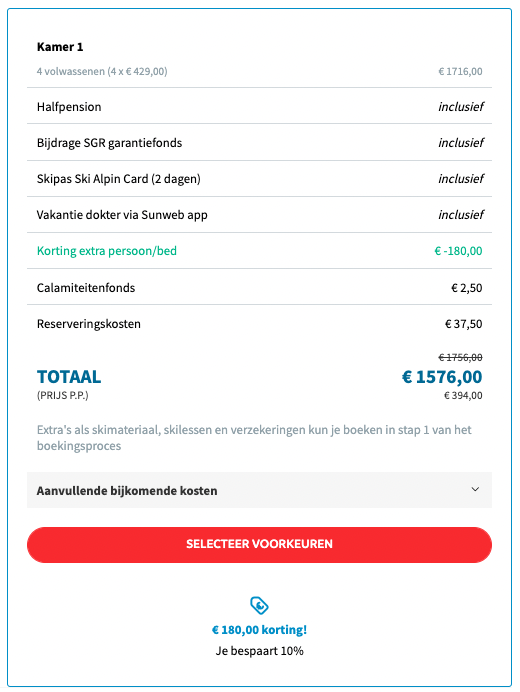Open the Aanvullende bijkomende kosten section
520x692 pixels.
pos(259,490)
